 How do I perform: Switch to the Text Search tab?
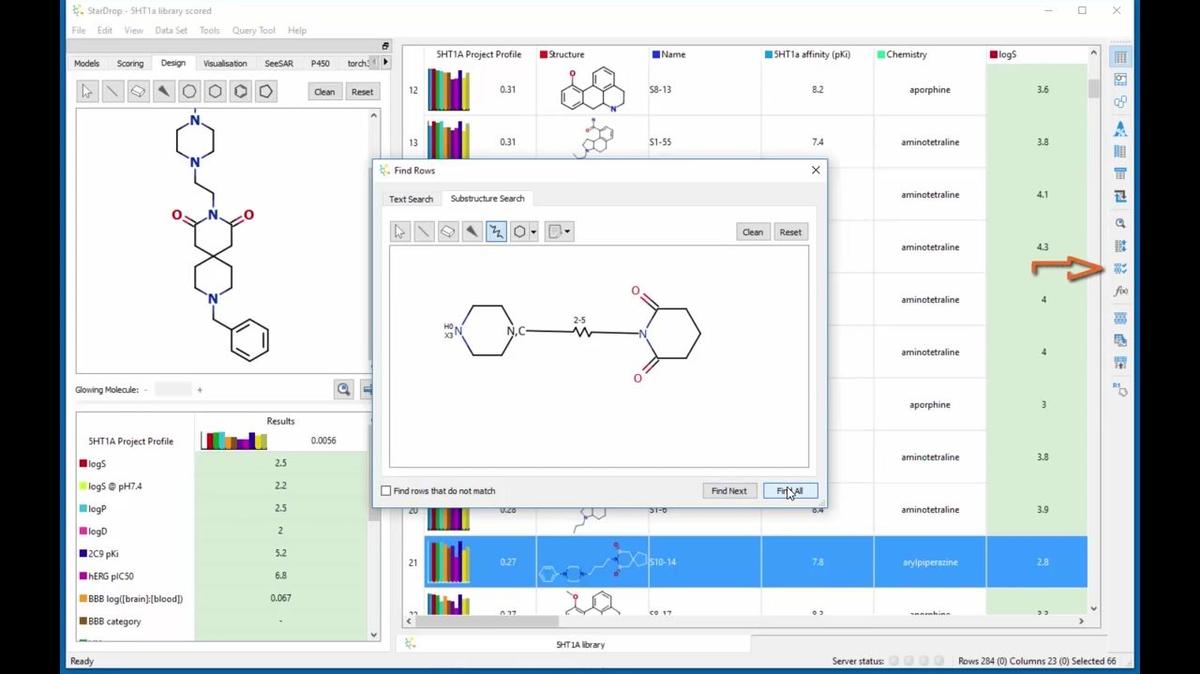click(410, 198)
